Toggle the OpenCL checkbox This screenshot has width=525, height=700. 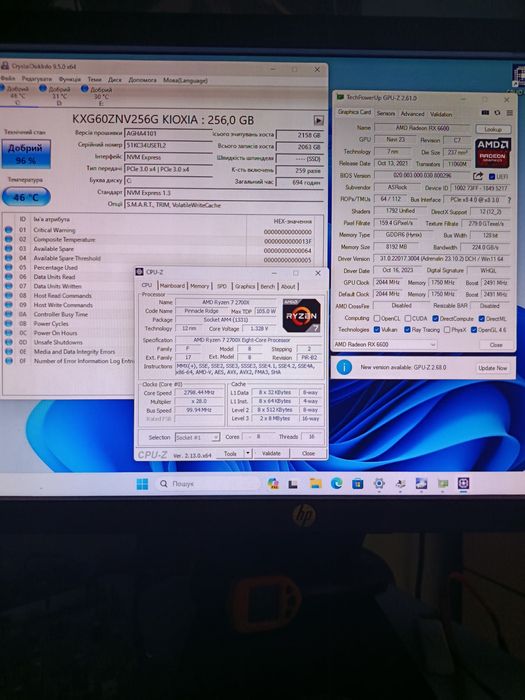tap(377, 318)
